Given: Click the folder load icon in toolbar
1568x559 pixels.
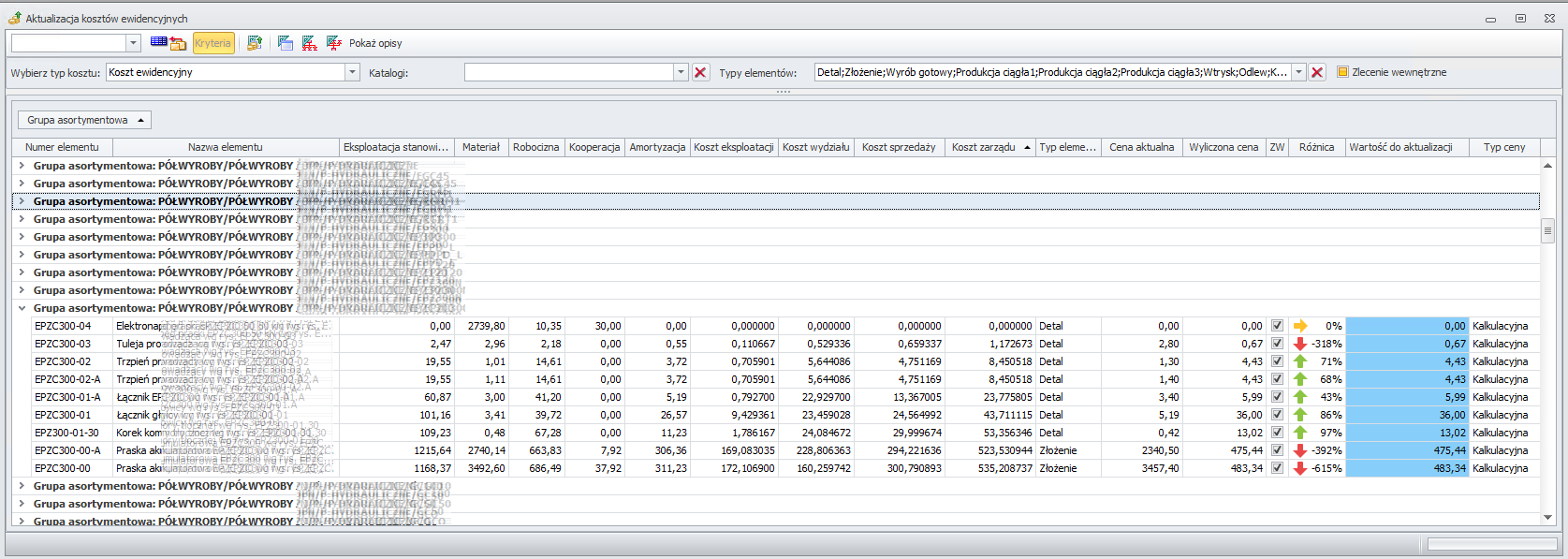Looking at the screenshot, I should click(x=178, y=43).
